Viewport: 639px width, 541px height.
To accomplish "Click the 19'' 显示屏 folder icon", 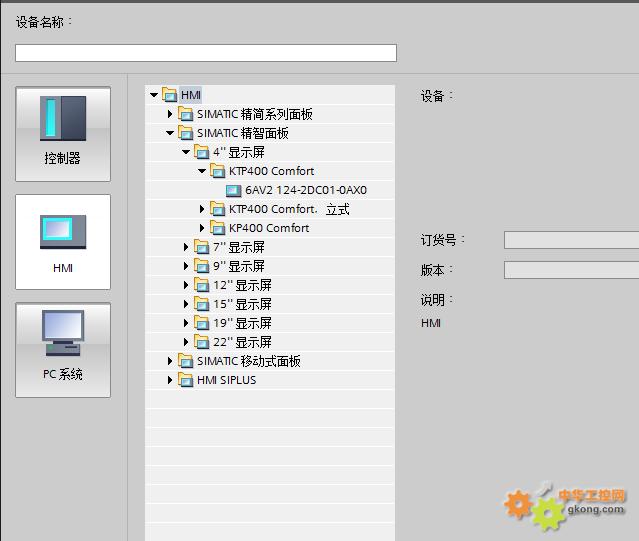I will point(201,323).
